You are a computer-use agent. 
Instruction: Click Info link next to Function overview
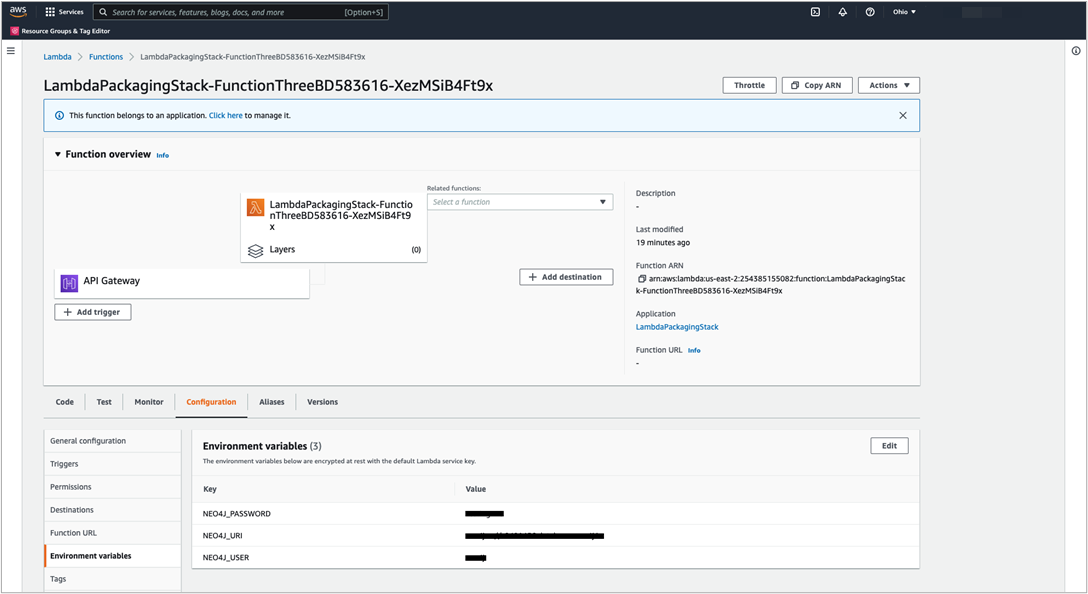pyautogui.click(x=162, y=155)
